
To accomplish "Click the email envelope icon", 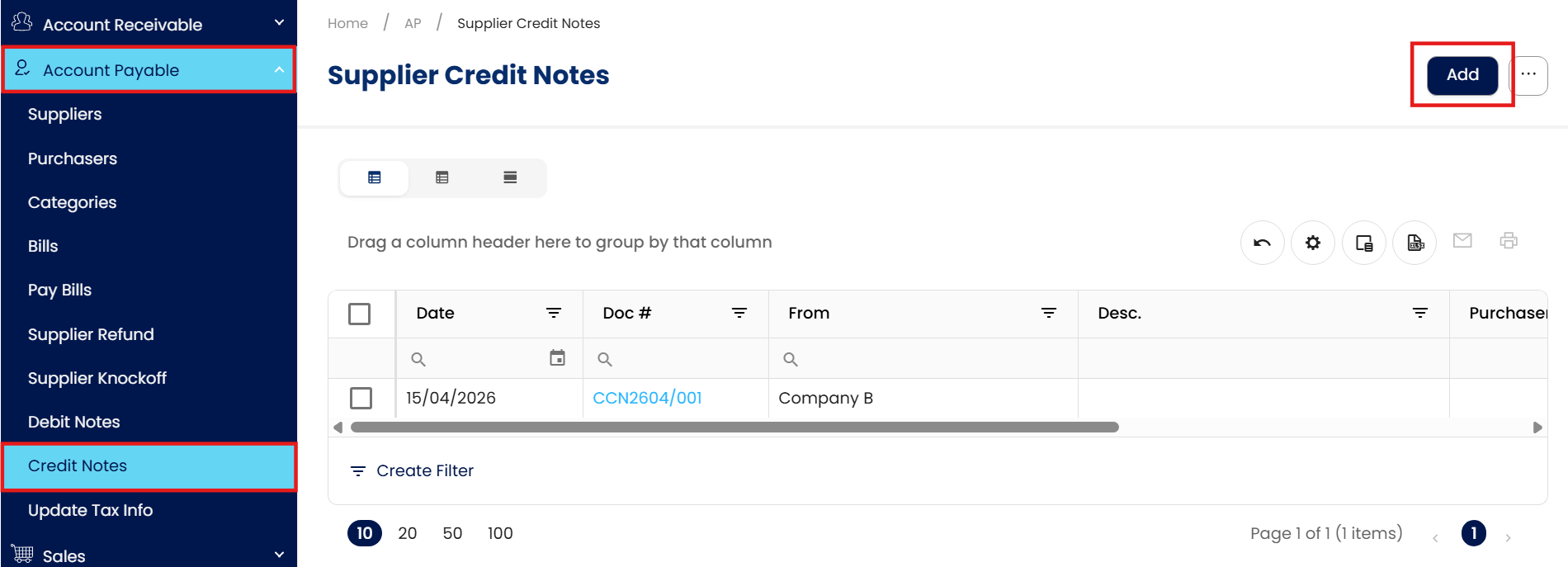I will (x=1462, y=240).
